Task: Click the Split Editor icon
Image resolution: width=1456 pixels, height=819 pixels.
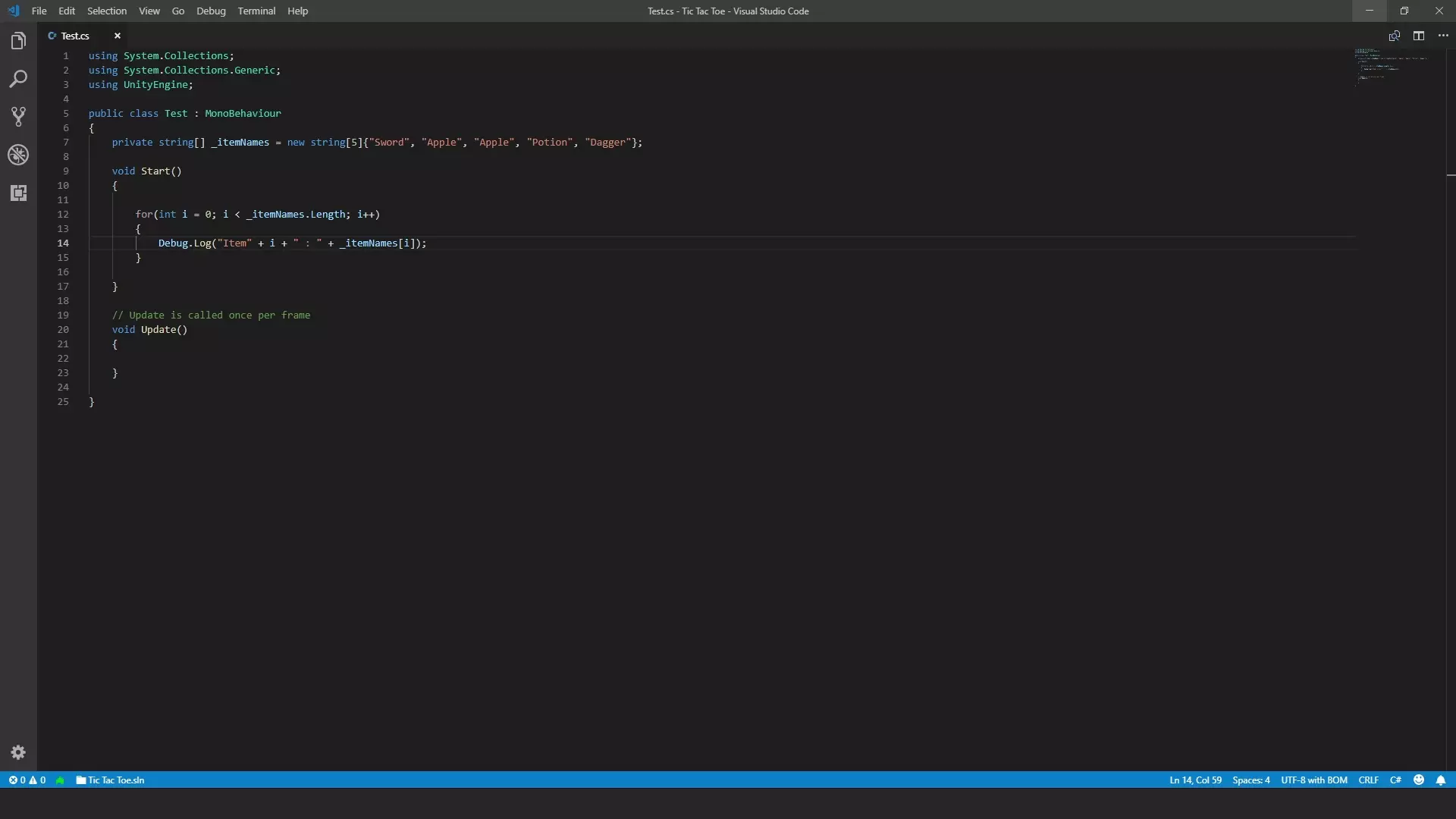Action: click(x=1419, y=36)
